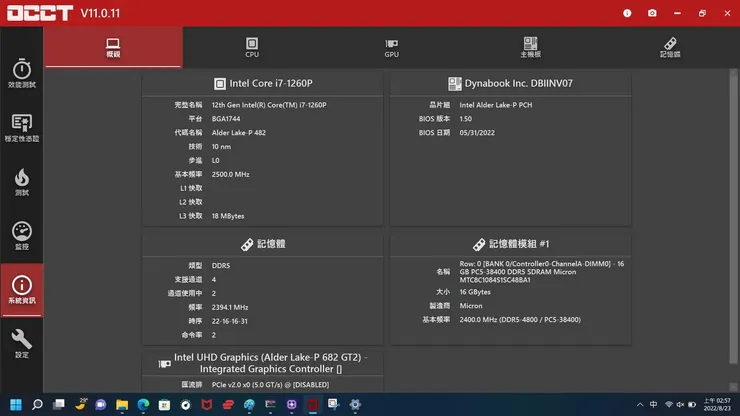Viewport: 740px width, 416px height.
Task: Click the CPU chip icon beside Intel Core i7-1260P
Action: [x=219, y=84]
